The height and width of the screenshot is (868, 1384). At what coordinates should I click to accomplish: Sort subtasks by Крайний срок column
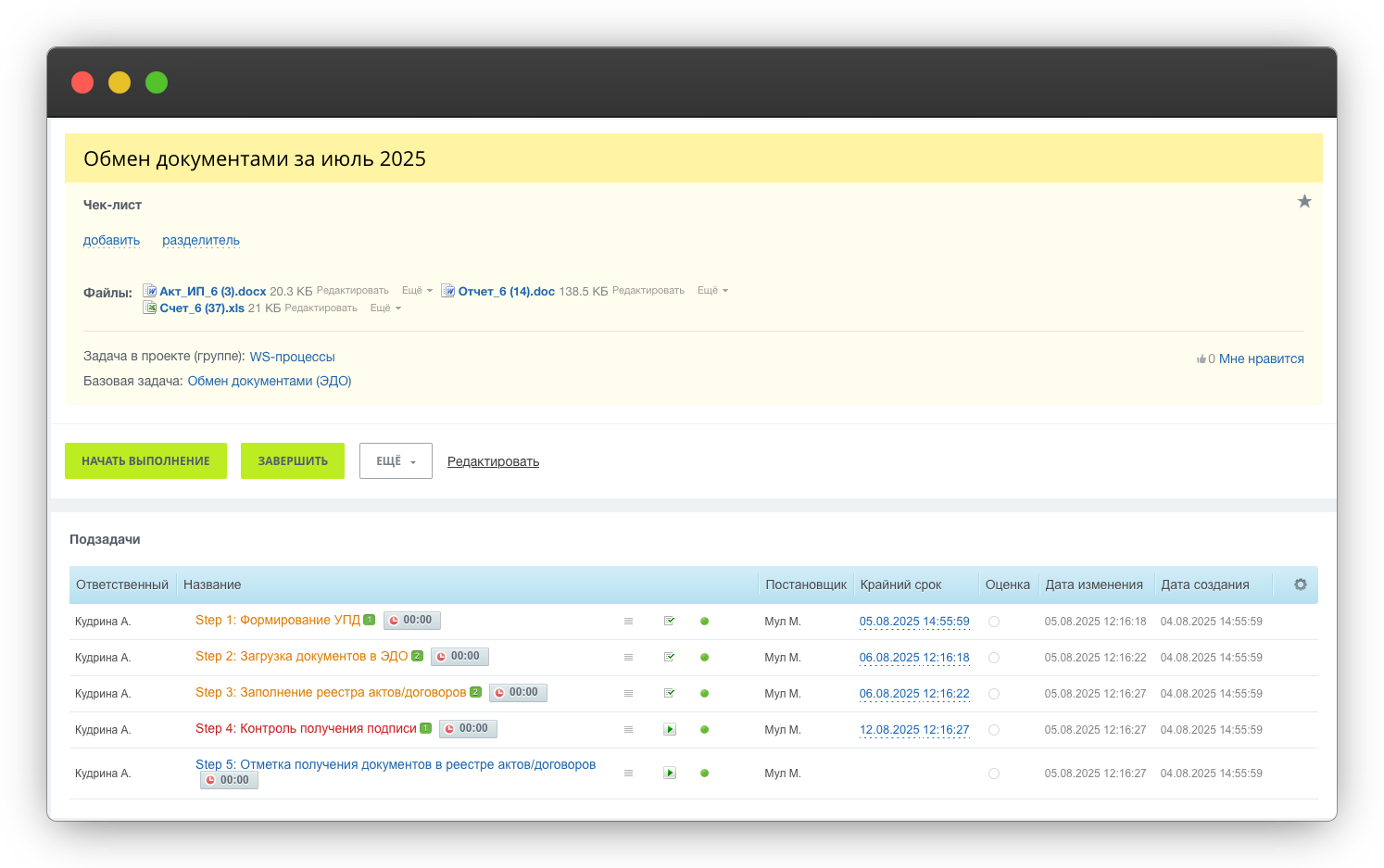click(900, 585)
